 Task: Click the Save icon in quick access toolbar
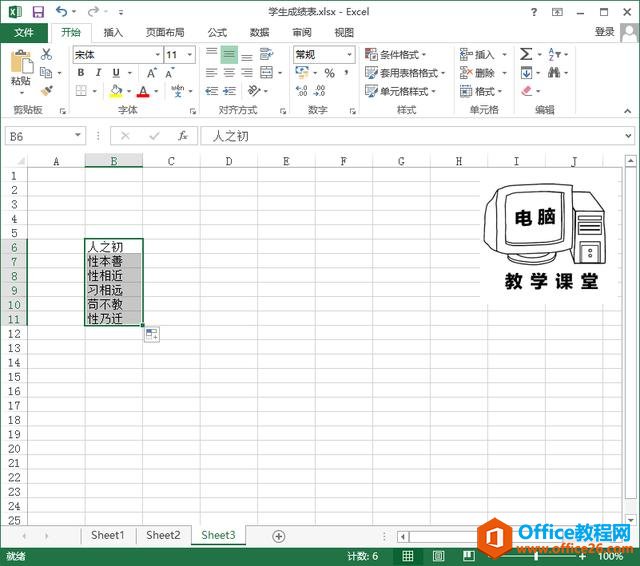point(38,12)
